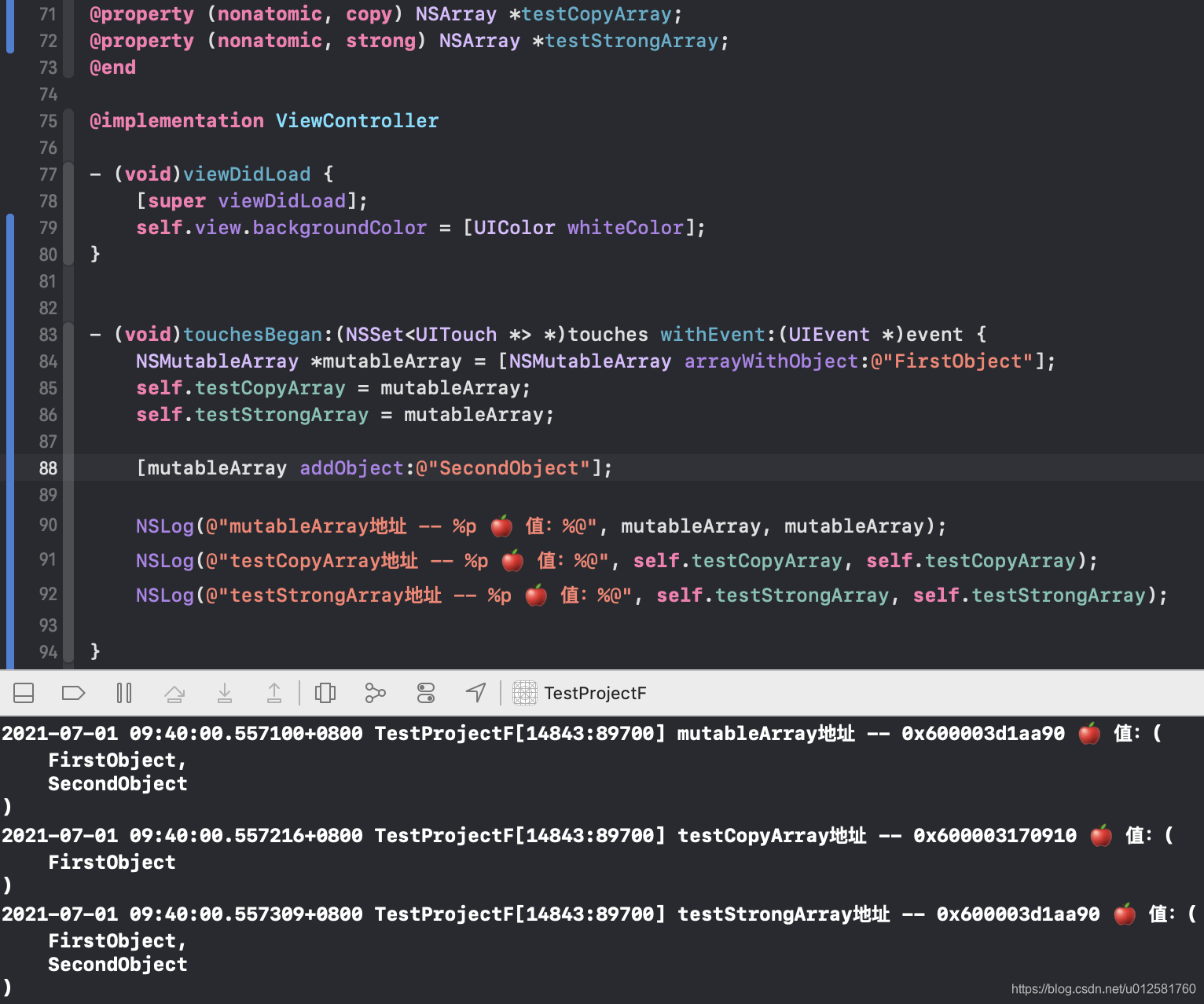The width and height of the screenshot is (1204, 1004).
Task: Click line number 84 in gutter
Action: tap(48, 361)
